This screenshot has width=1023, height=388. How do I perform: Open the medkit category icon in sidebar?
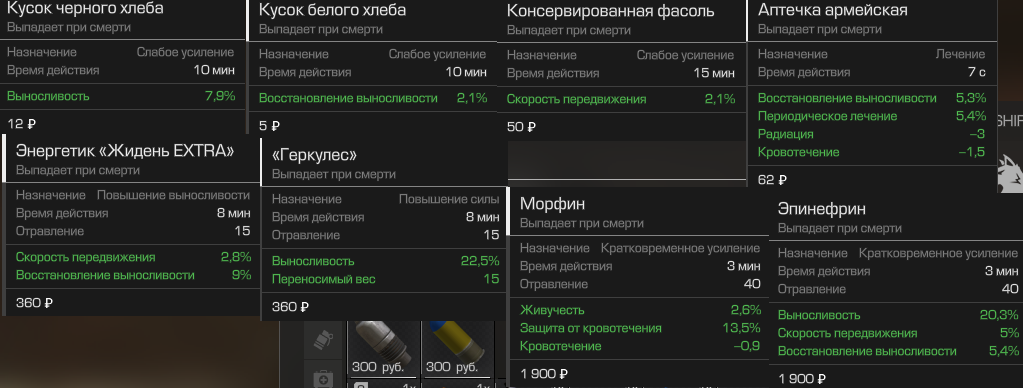point(324,378)
